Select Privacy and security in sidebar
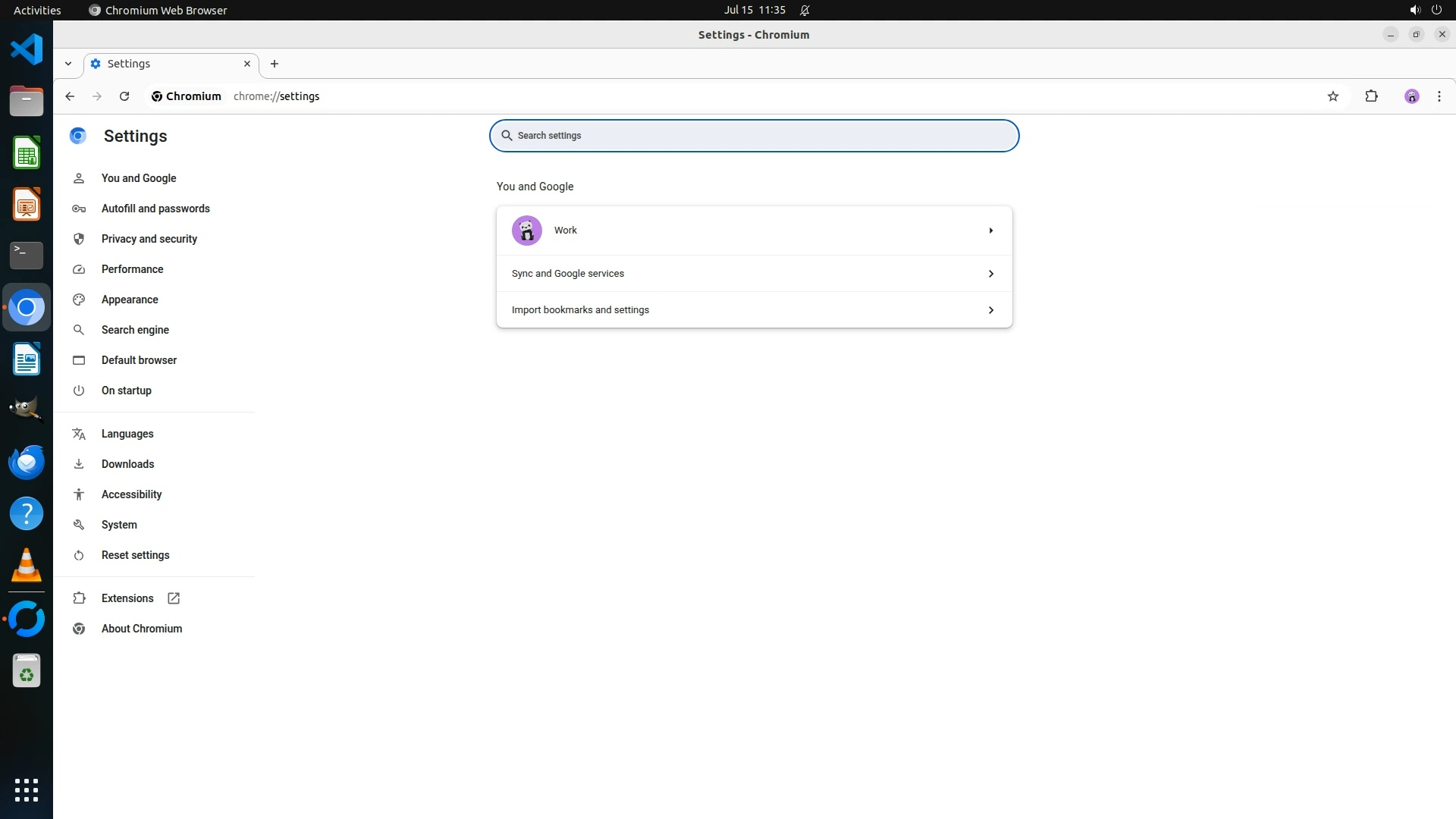 [x=149, y=239]
